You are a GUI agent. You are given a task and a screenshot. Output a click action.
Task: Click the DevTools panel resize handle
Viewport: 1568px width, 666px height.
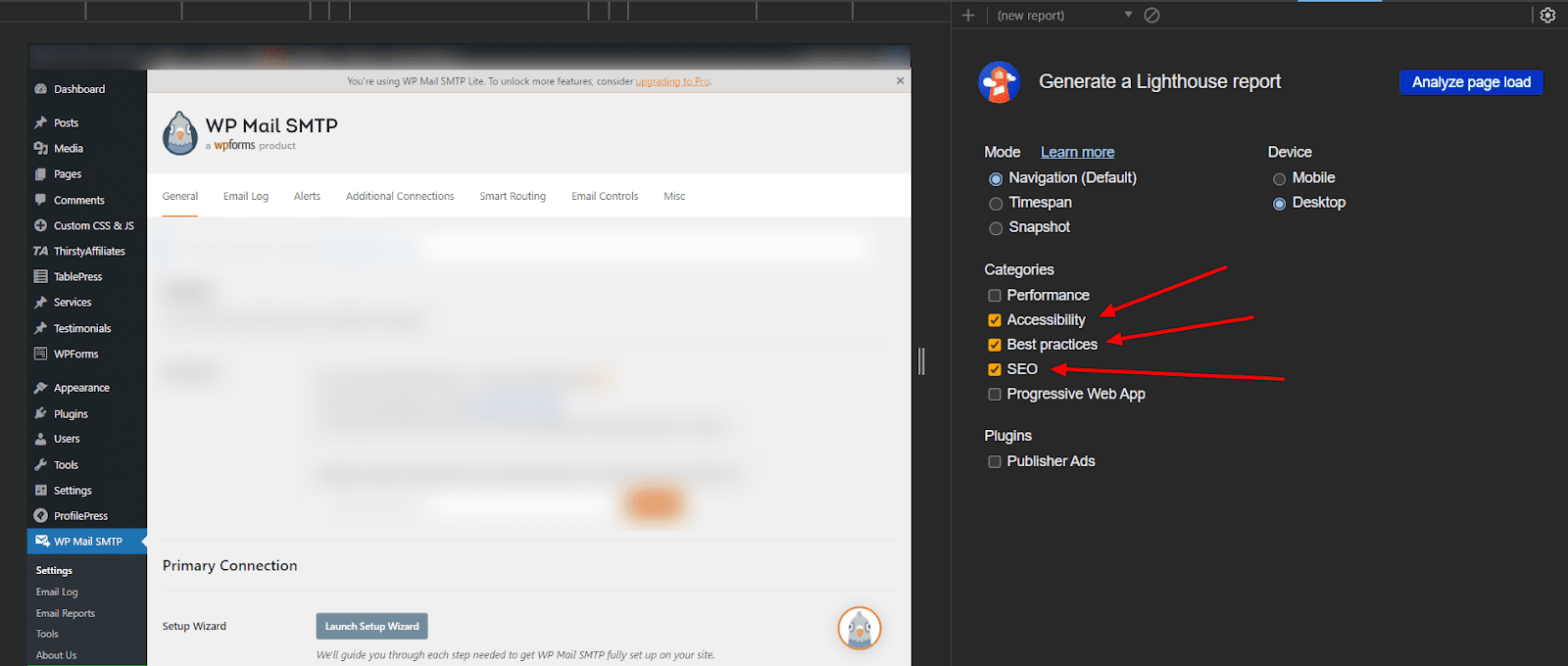[x=921, y=361]
